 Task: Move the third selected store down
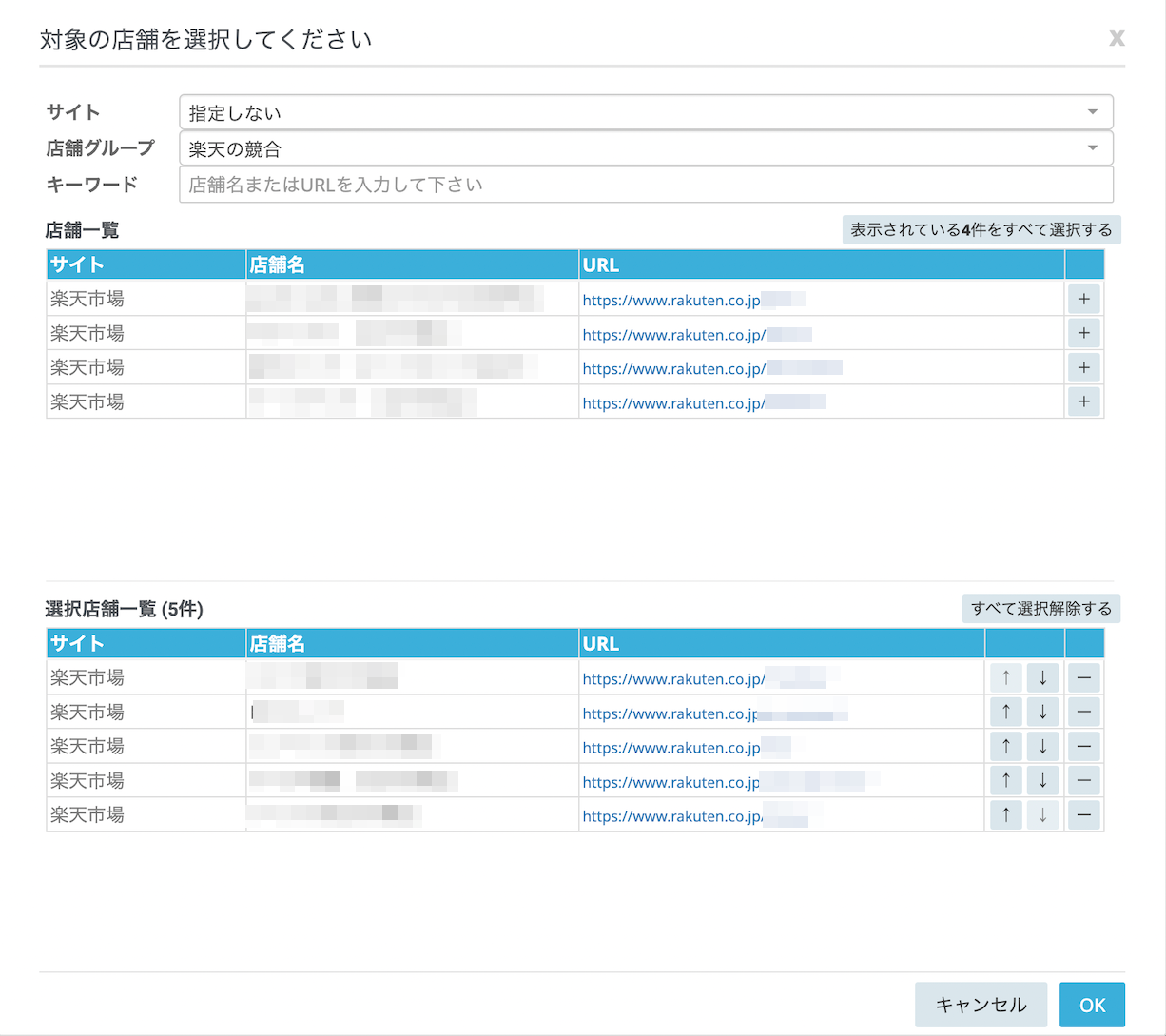1042,746
